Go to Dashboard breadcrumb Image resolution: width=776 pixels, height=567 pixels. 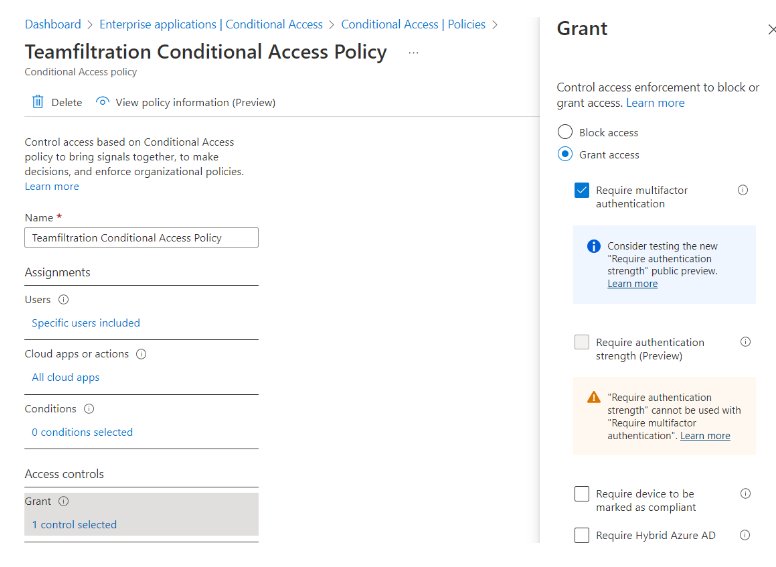click(53, 24)
